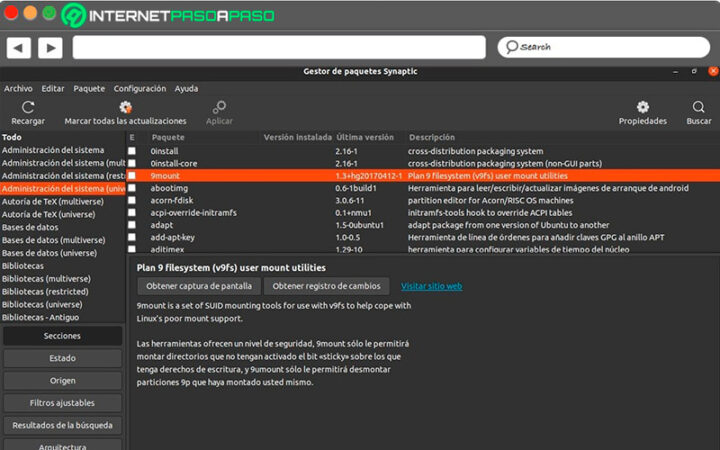Select Administración del sistema (mult section
Image resolution: width=720 pixels, height=450 pixels.
(63, 163)
